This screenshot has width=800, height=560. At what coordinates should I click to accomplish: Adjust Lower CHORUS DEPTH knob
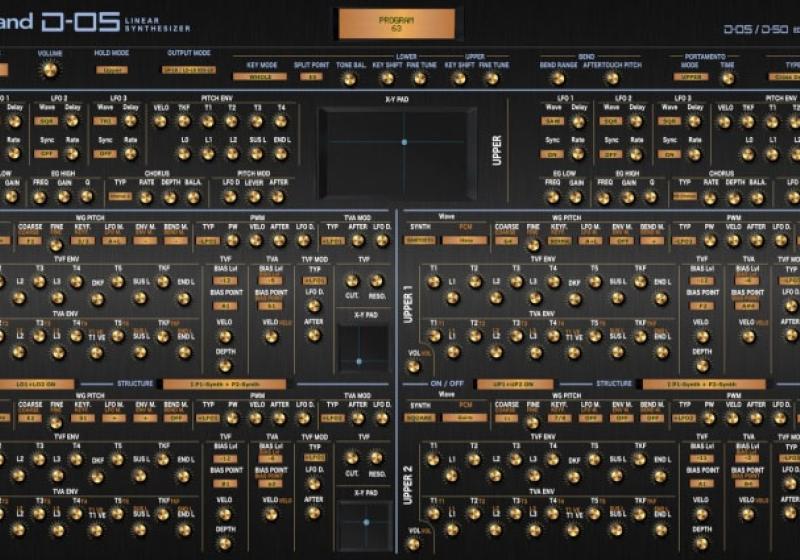click(170, 197)
